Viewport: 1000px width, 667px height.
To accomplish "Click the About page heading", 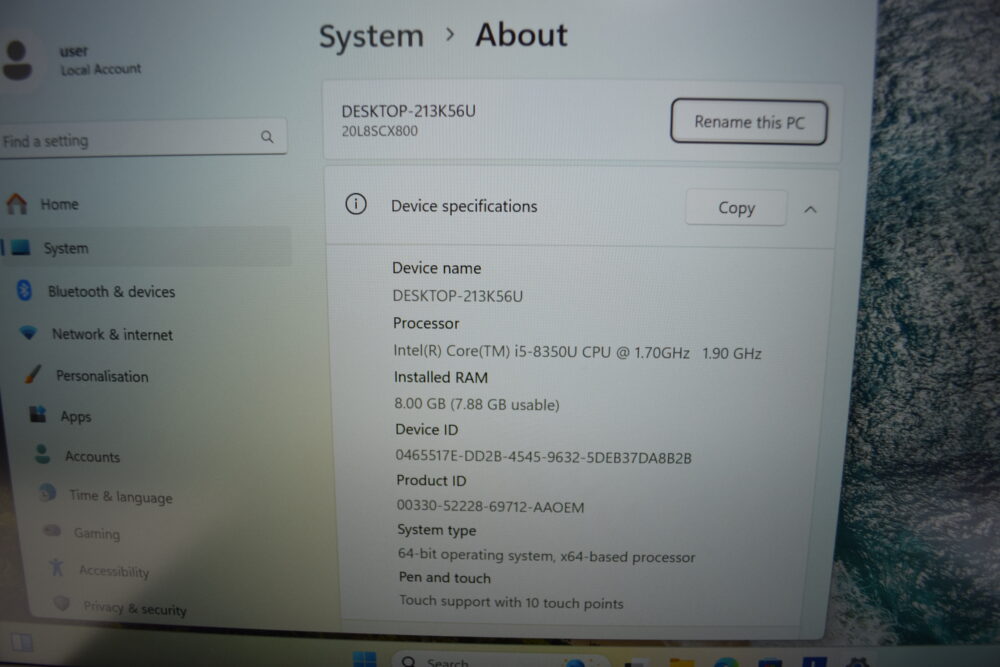I will [521, 34].
